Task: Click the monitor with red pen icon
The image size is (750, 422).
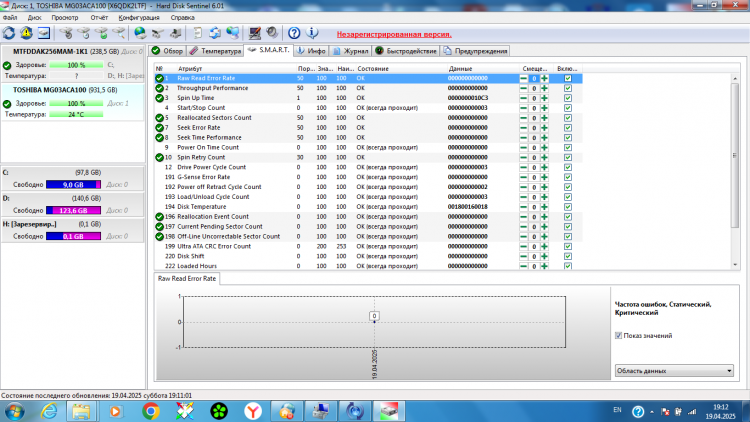Action: pos(254,33)
